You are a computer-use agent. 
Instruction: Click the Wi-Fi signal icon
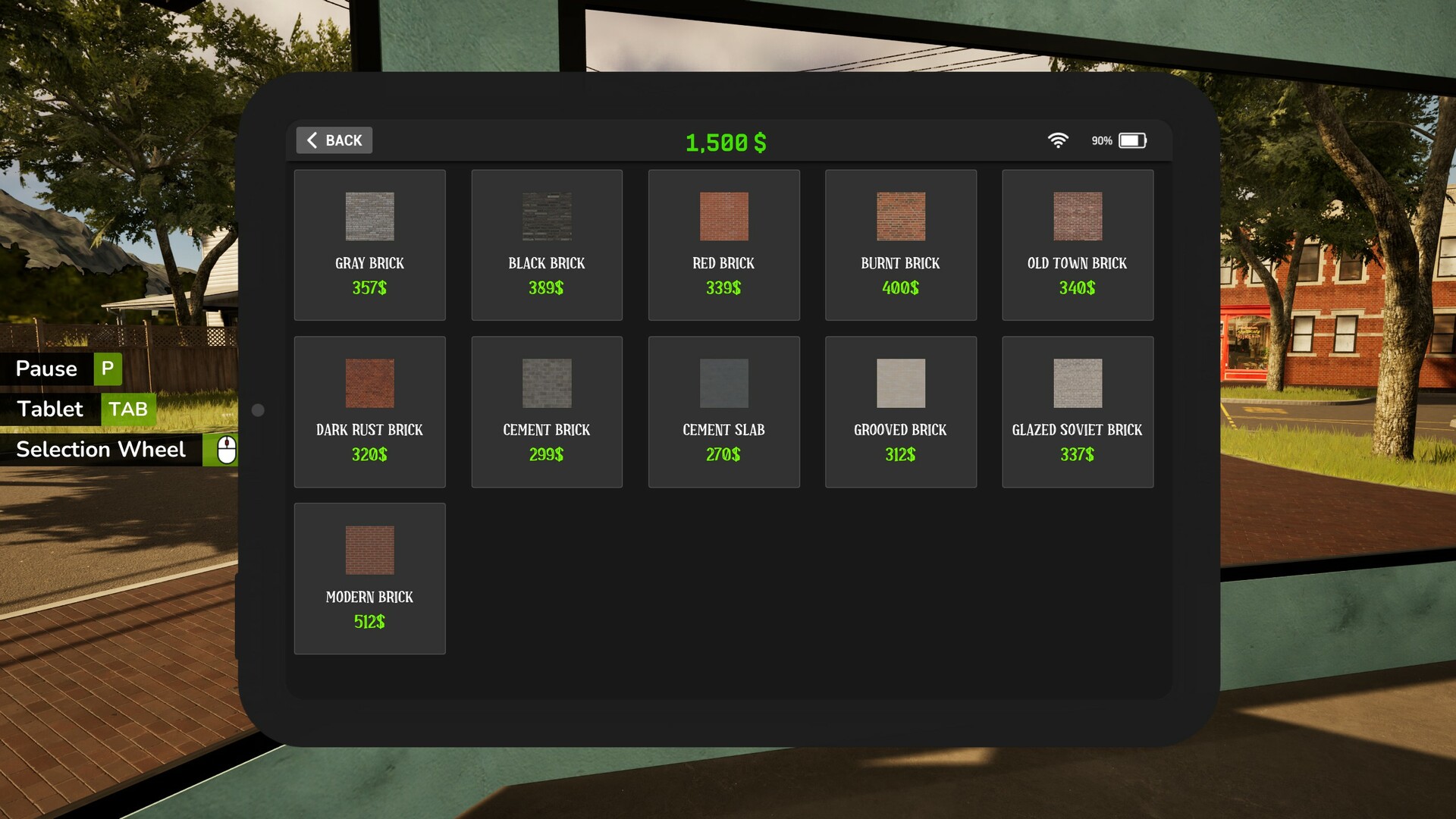pyautogui.click(x=1059, y=140)
